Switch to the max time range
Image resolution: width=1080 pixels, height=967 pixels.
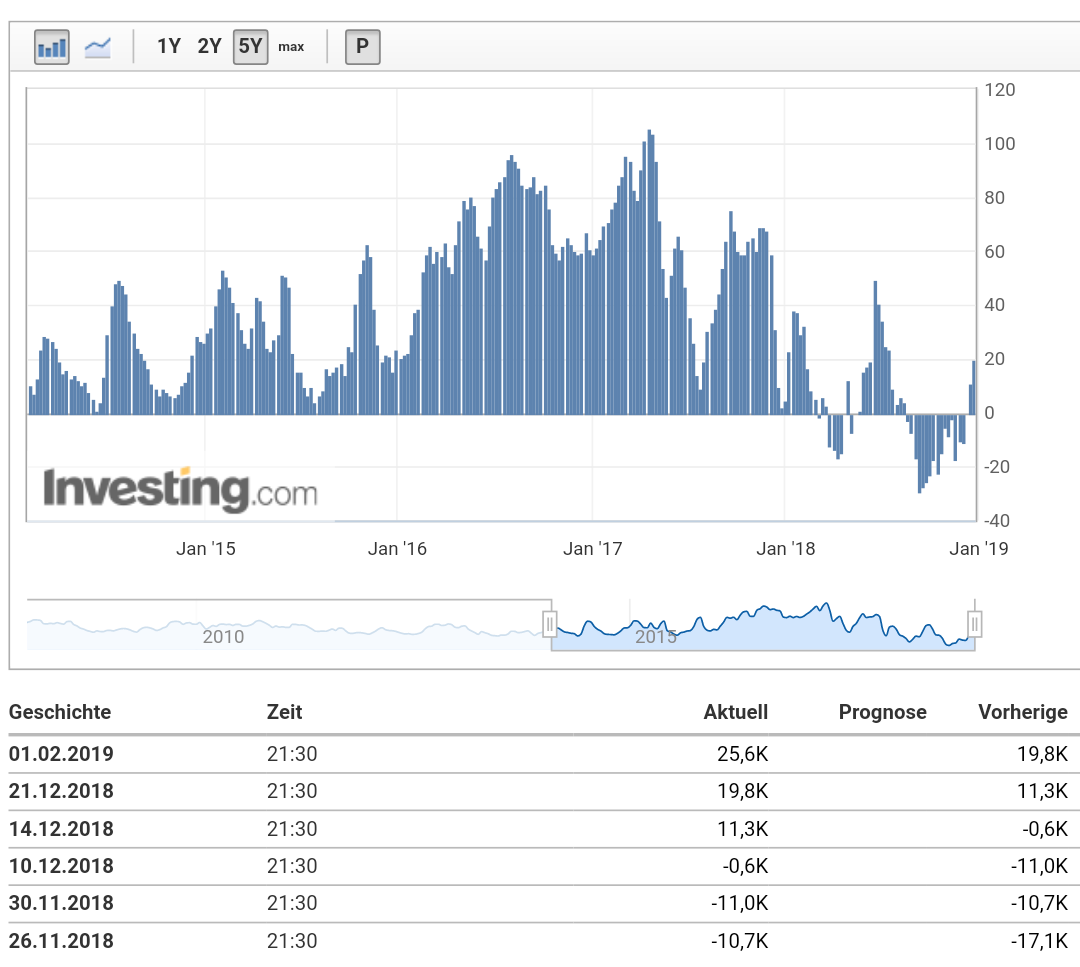point(291,46)
